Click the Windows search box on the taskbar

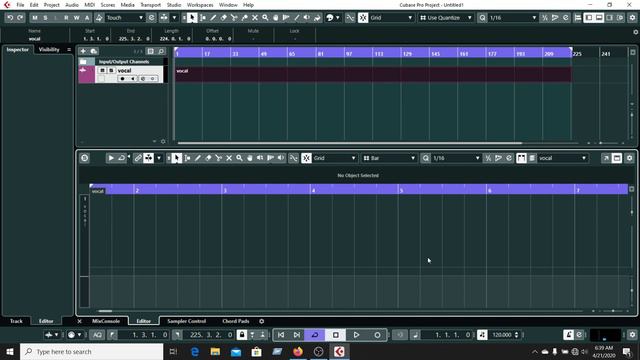[91, 351]
